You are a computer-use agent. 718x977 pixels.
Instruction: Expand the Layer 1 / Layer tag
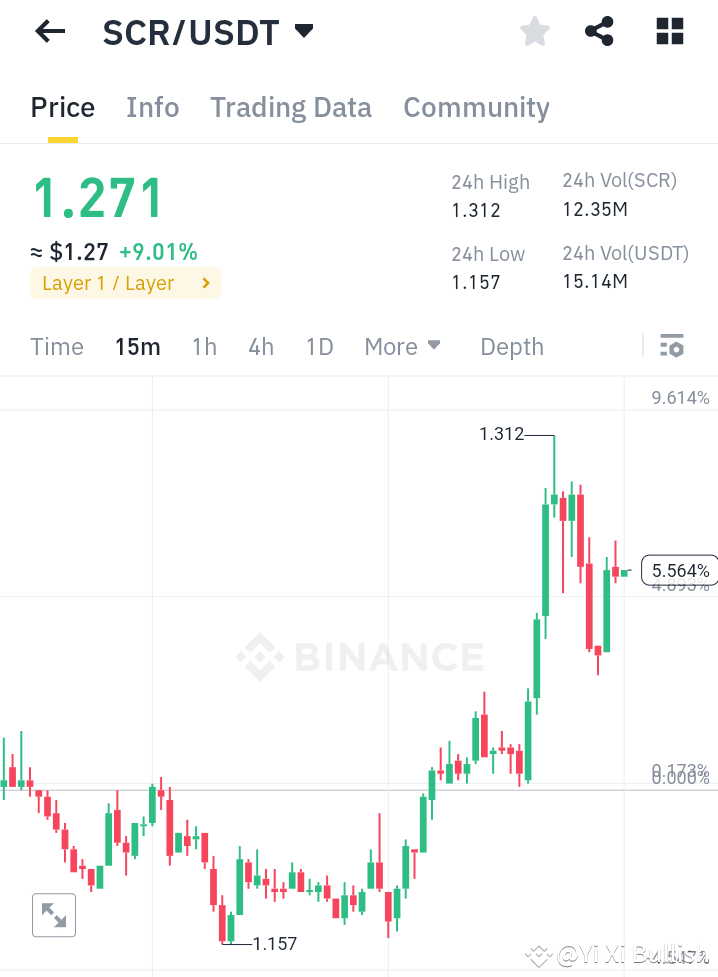coord(125,283)
